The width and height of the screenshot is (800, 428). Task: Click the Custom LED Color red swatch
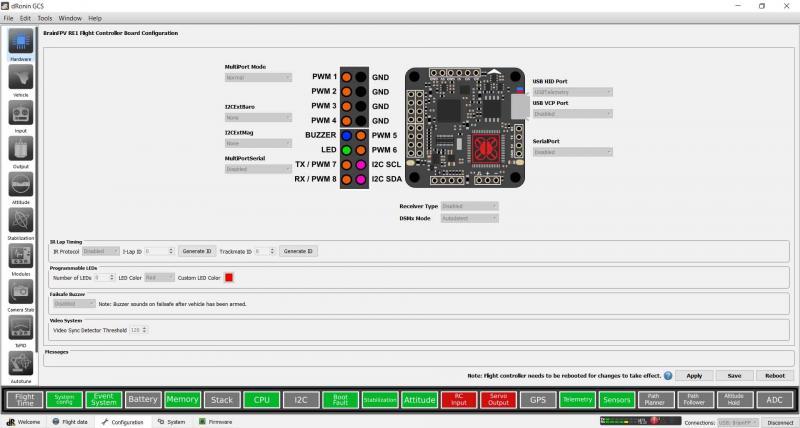(x=229, y=277)
